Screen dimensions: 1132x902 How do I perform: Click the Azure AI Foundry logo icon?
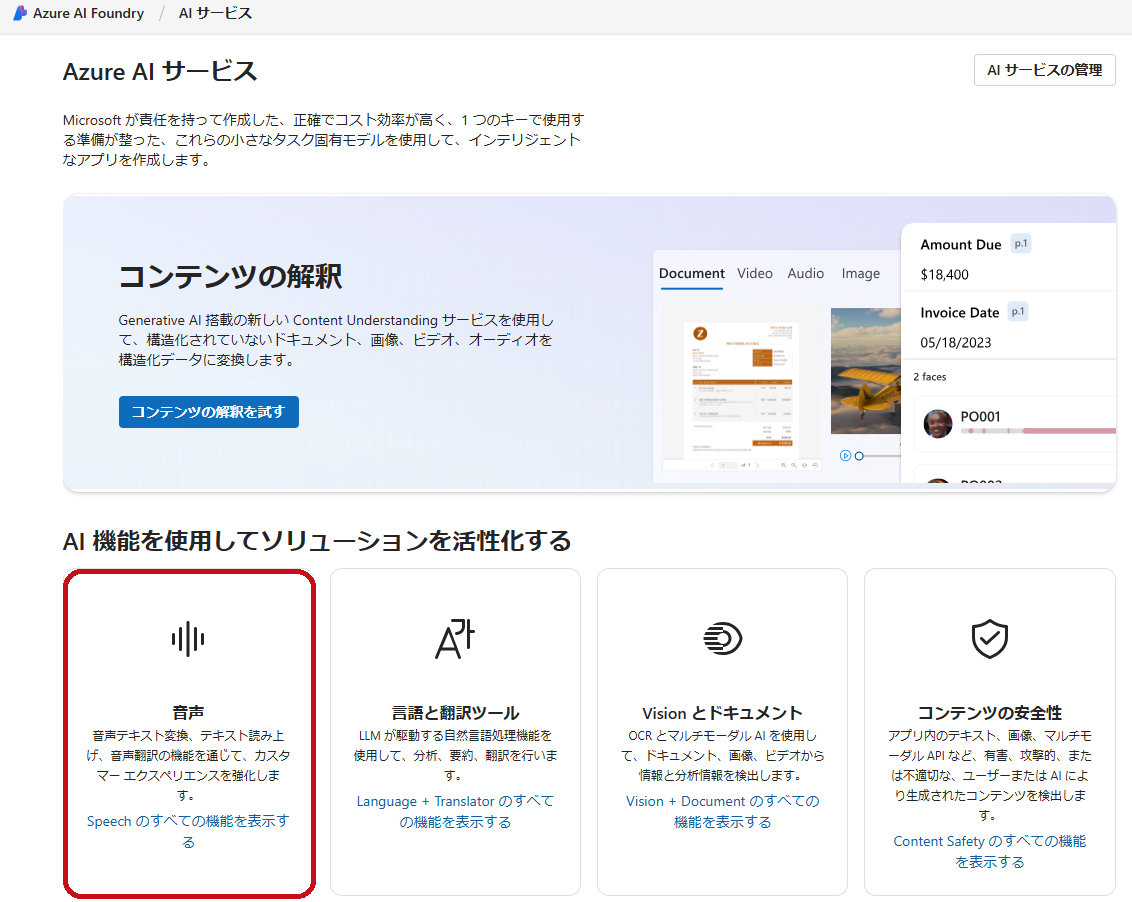[20, 13]
